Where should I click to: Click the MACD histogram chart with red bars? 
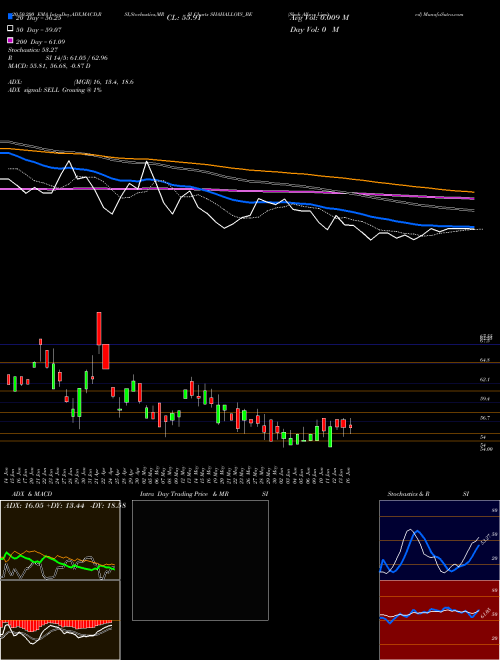point(60,620)
